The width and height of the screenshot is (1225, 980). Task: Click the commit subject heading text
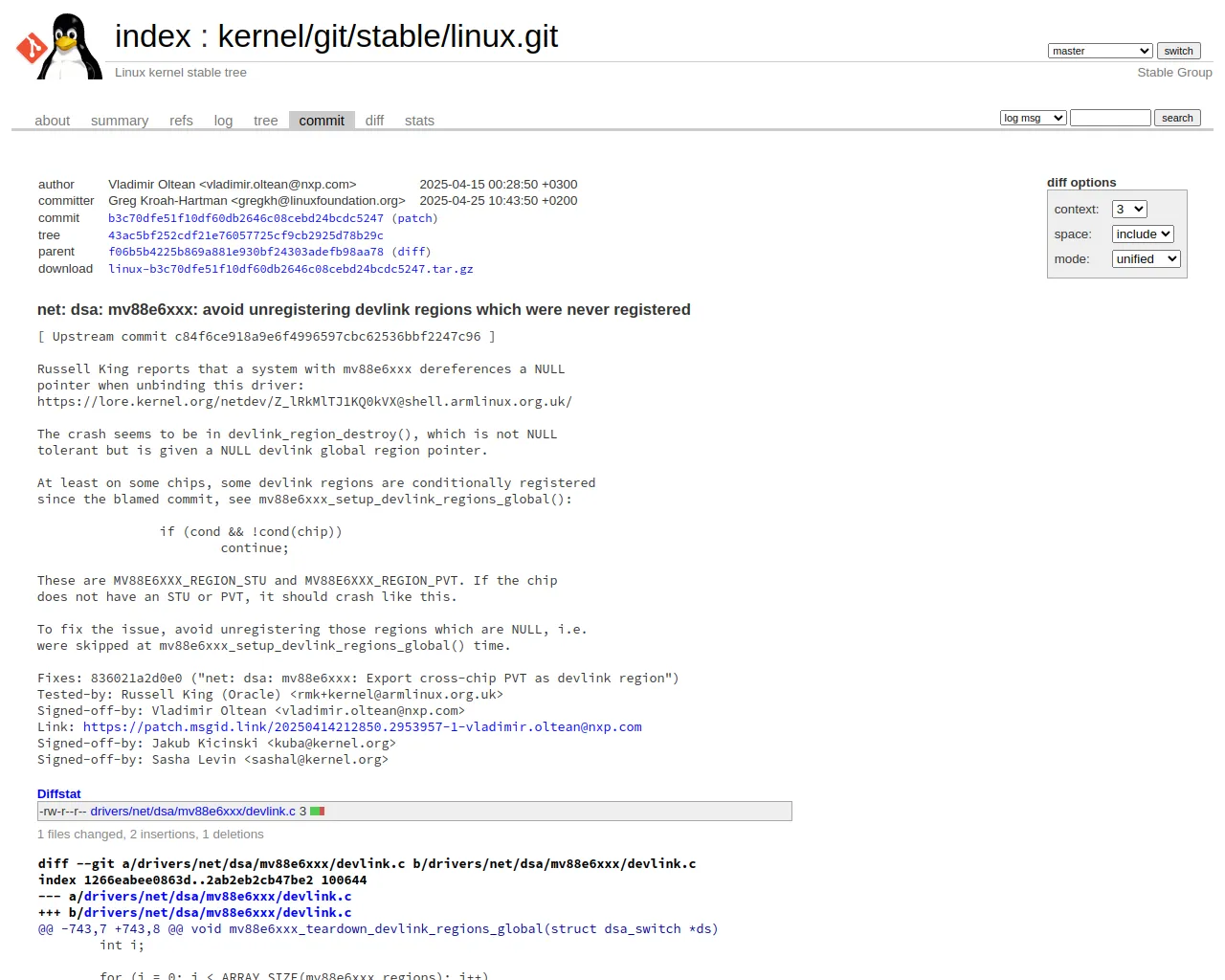coord(364,310)
